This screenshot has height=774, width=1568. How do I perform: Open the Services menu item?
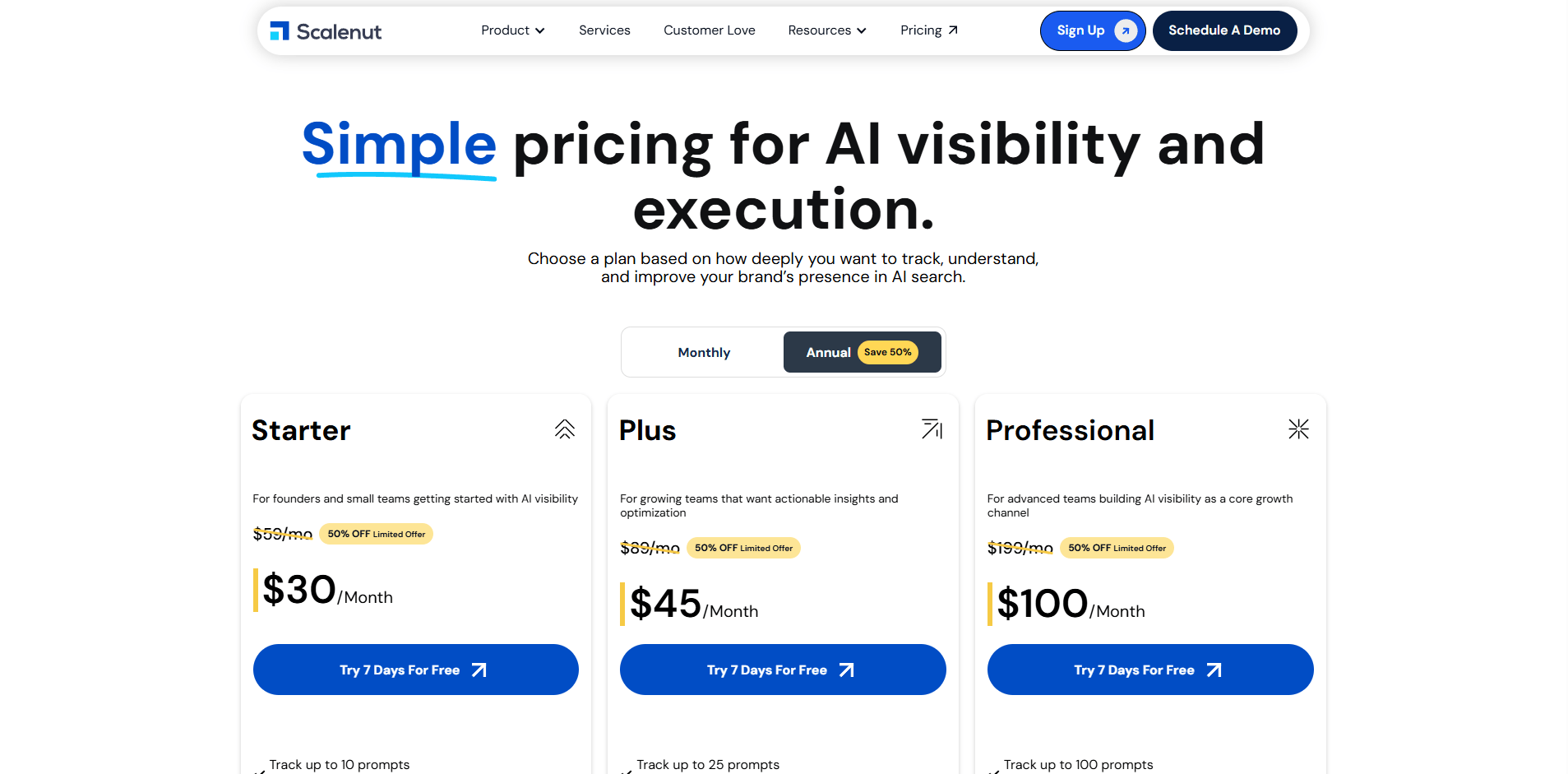pos(604,30)
